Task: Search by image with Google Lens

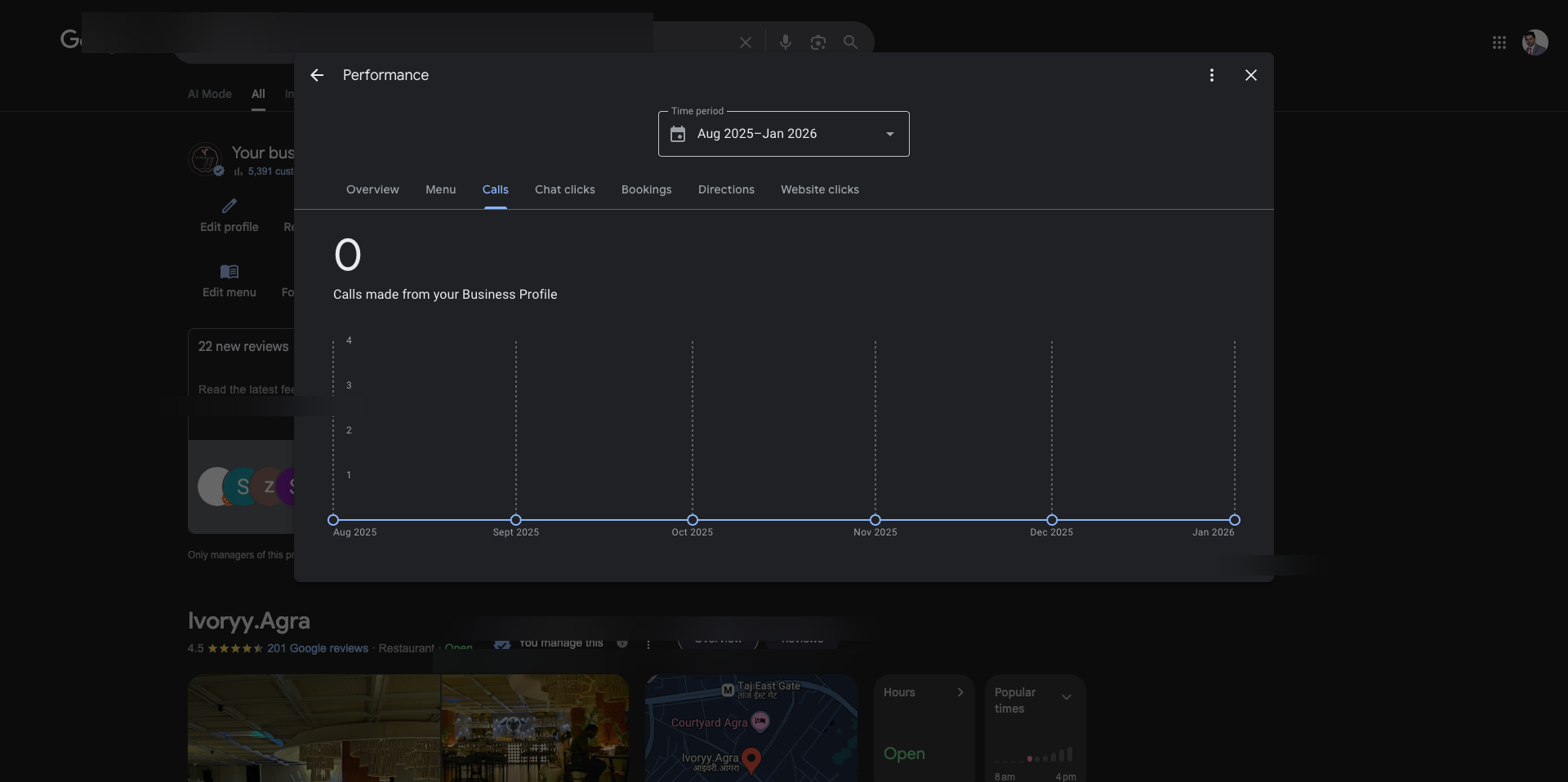Action: coord(818,42)
